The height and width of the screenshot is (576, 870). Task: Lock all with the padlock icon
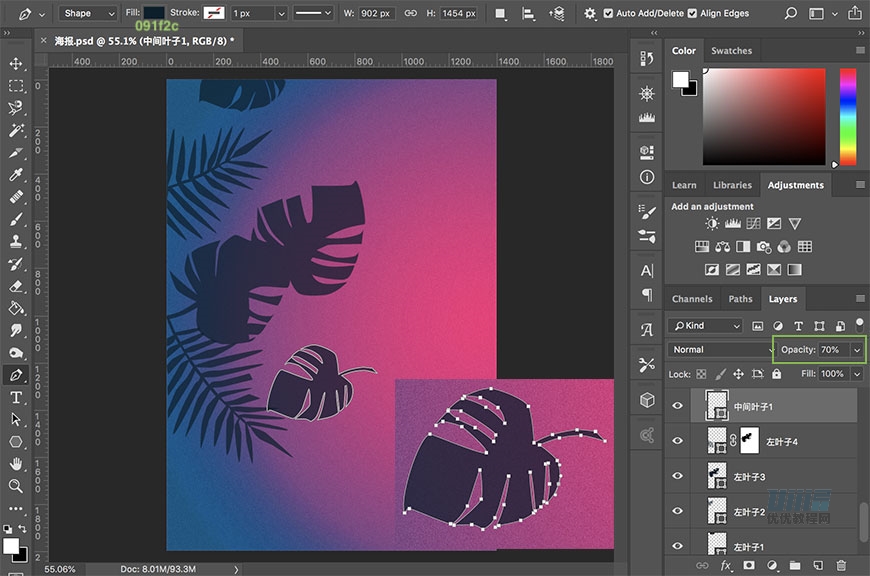click(x=776, y=374)
